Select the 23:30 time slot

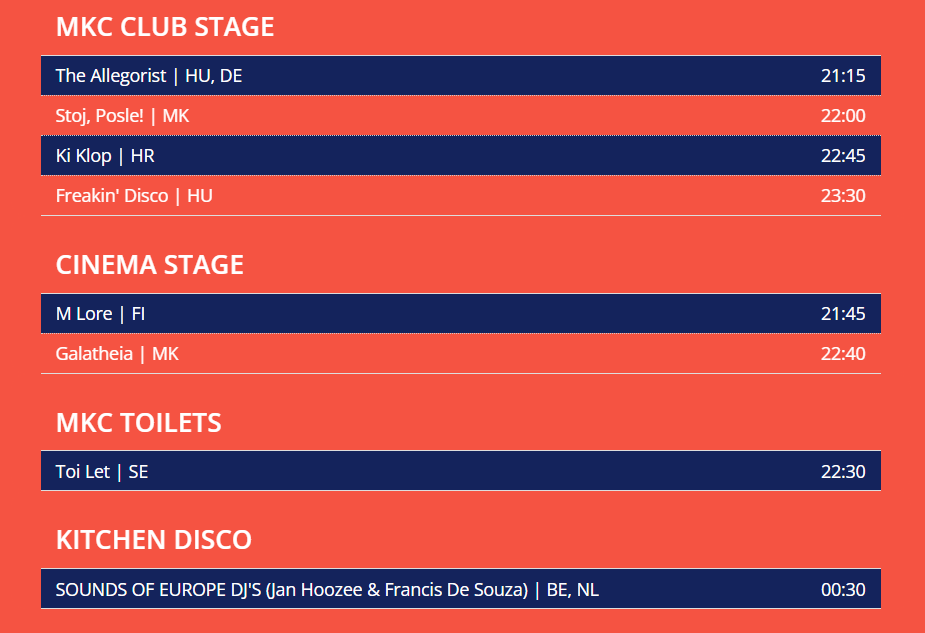(843, 196)
